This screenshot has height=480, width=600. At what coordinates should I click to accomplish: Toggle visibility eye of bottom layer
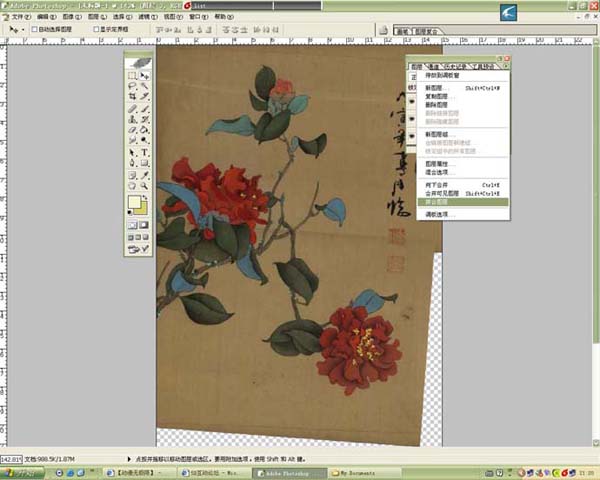412,136
